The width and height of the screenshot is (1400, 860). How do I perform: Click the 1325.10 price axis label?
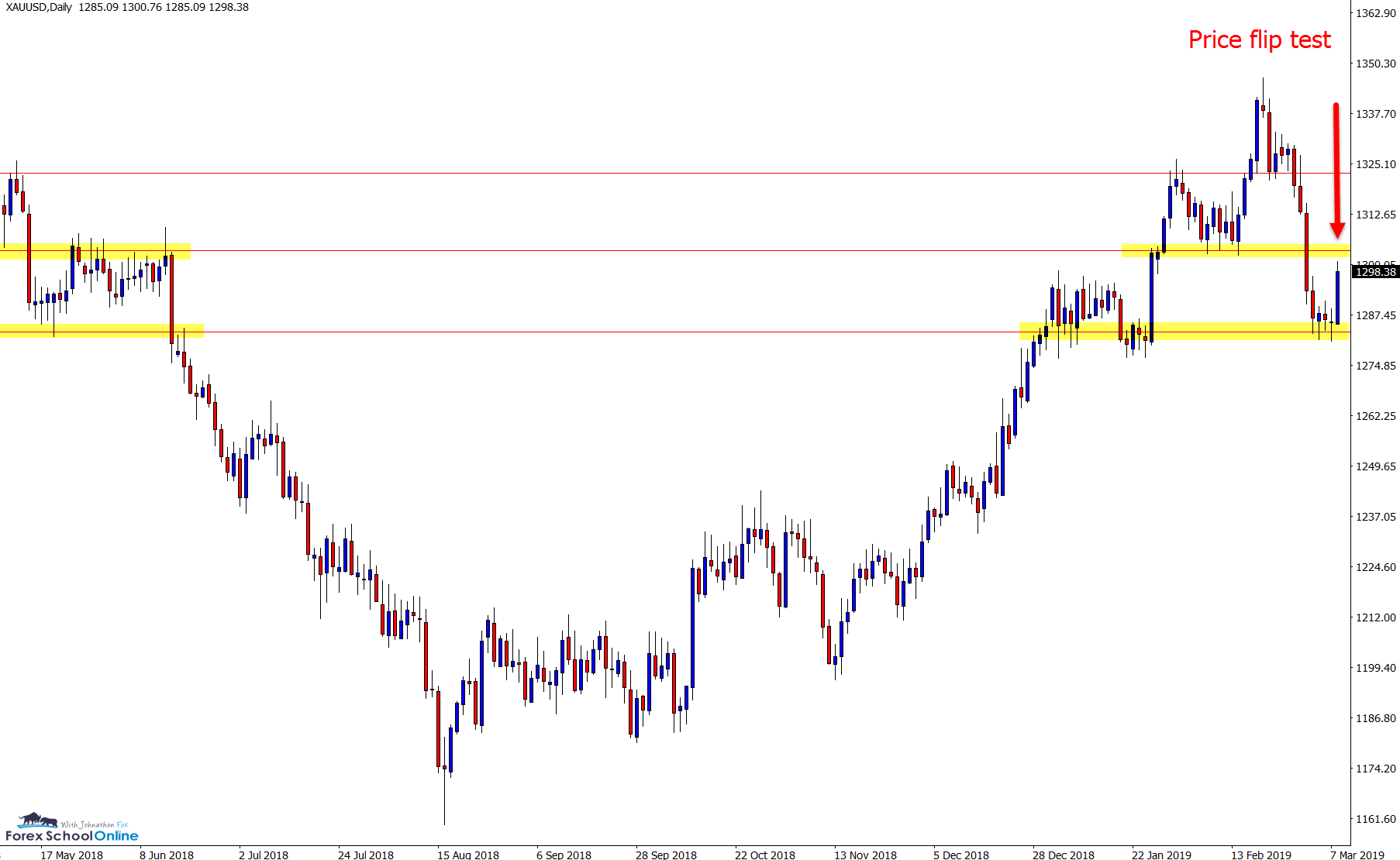(x=1375, y=164)
